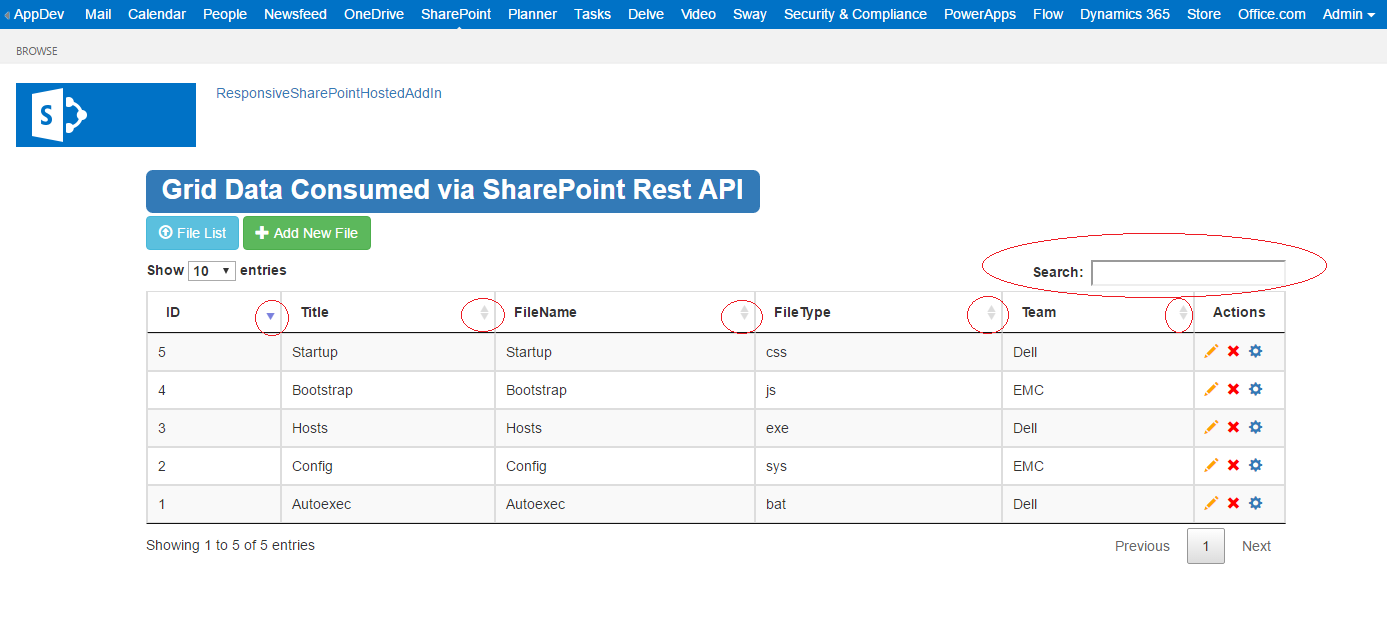Image resolution: width=1387 pixels, height=636 pixels.
Task: Open the Show entries count dropdown
Action: pos(212,271)
